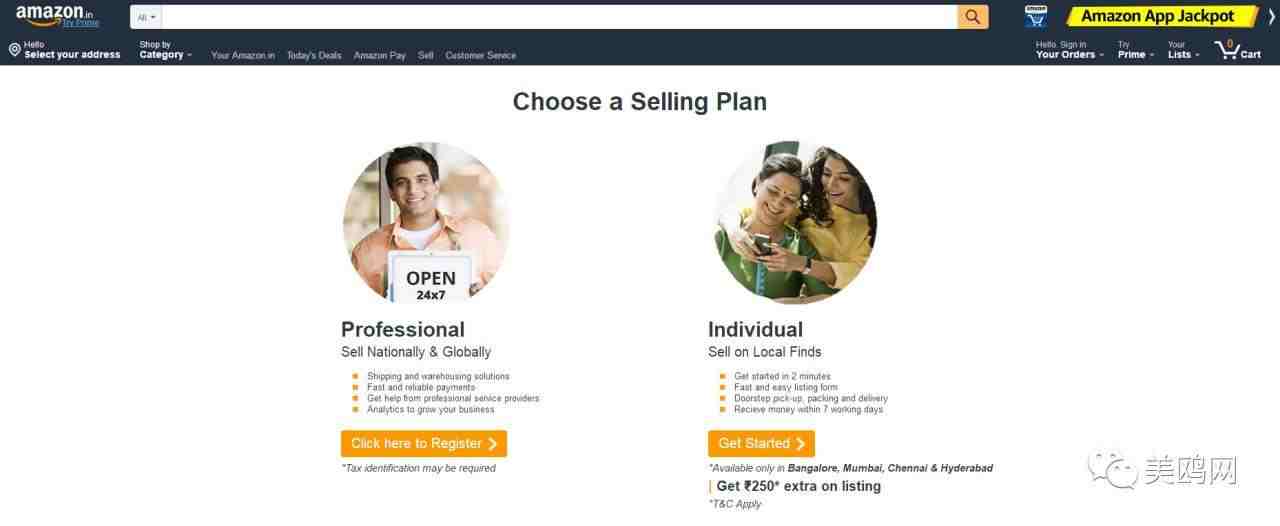The image size is (1280, 526).
Task: Expand the Your Lists dropdown
Action: (1183, 50)
